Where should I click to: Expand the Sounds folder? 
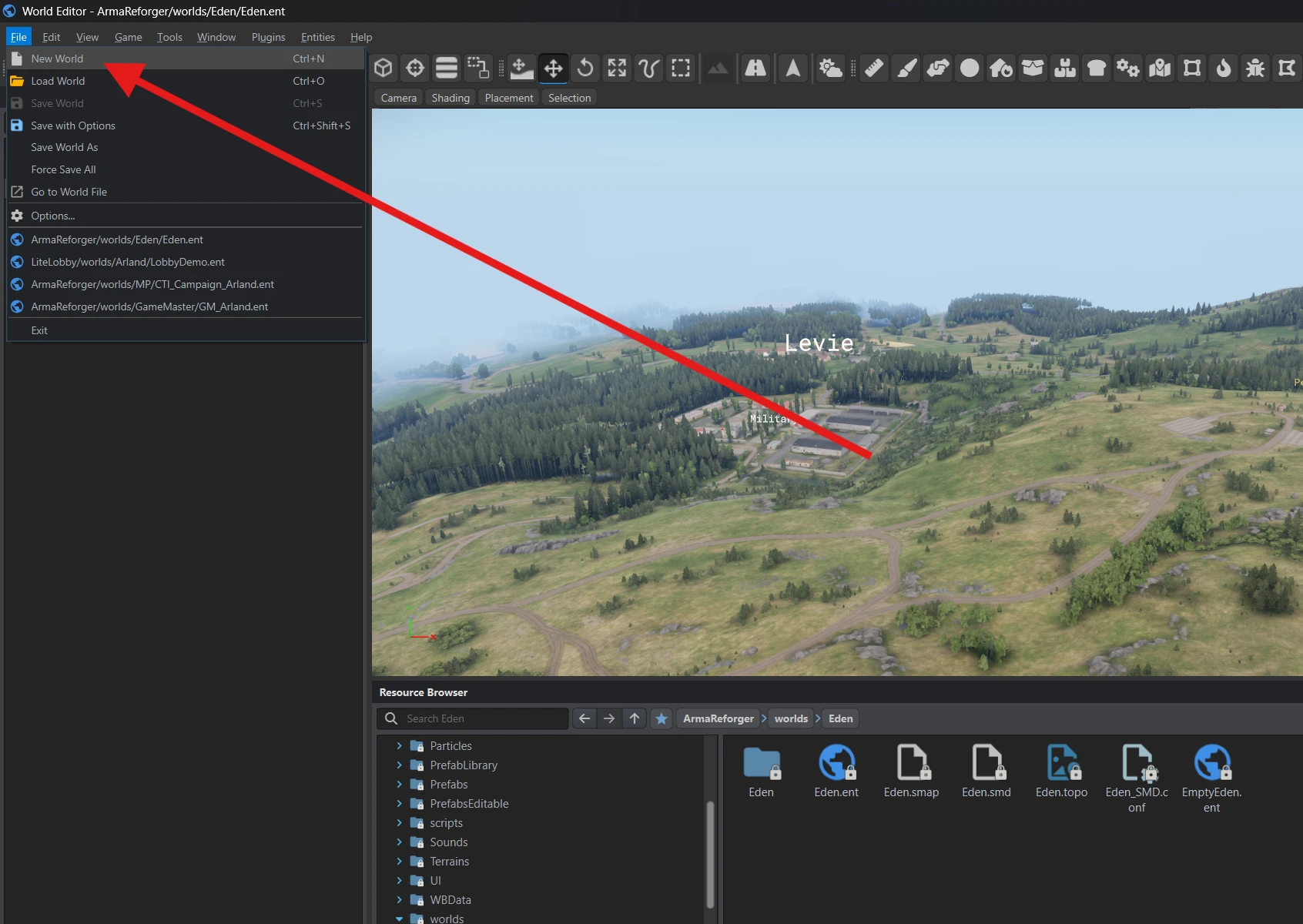pyautogui.click(x=399, y=842)
